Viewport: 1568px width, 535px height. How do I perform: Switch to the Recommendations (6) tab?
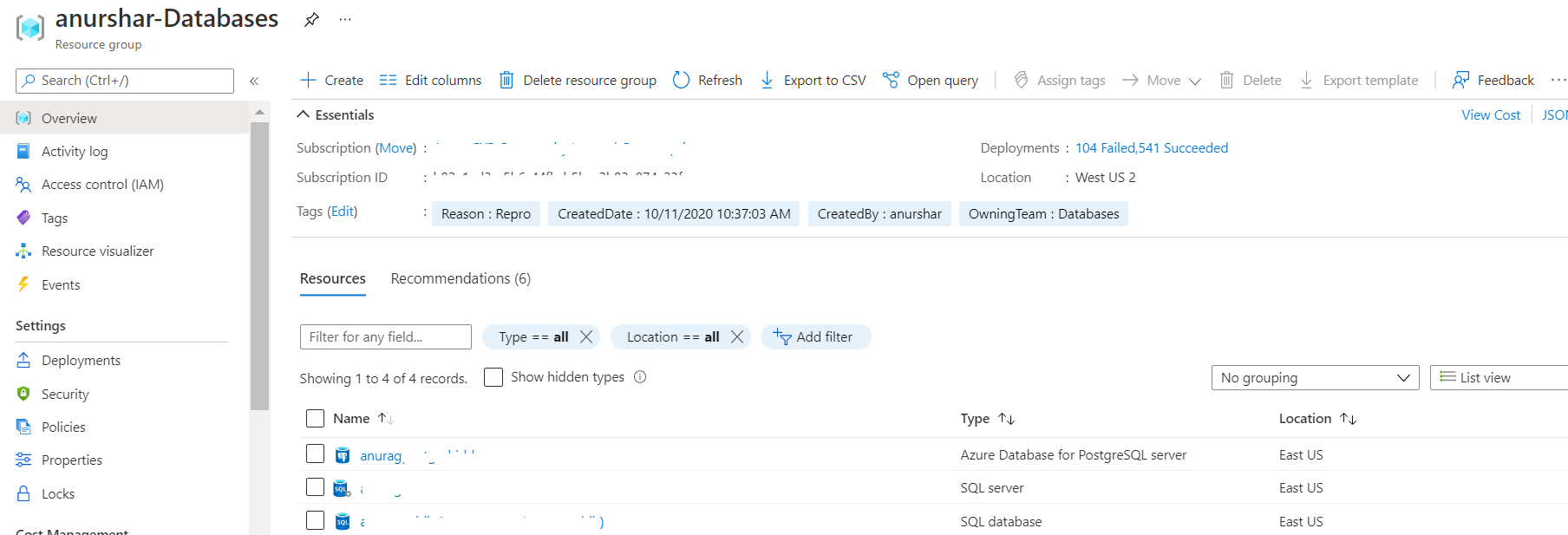click(x=461, y=278)
